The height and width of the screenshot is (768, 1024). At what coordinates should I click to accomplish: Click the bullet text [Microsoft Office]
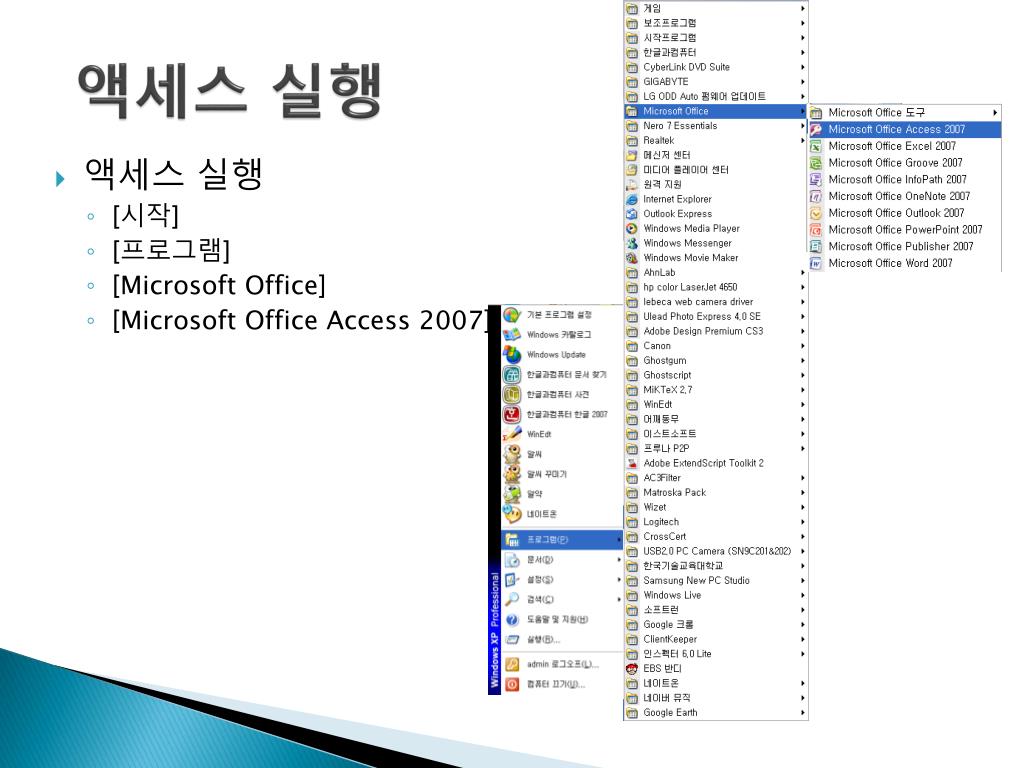tap(219, 285)
